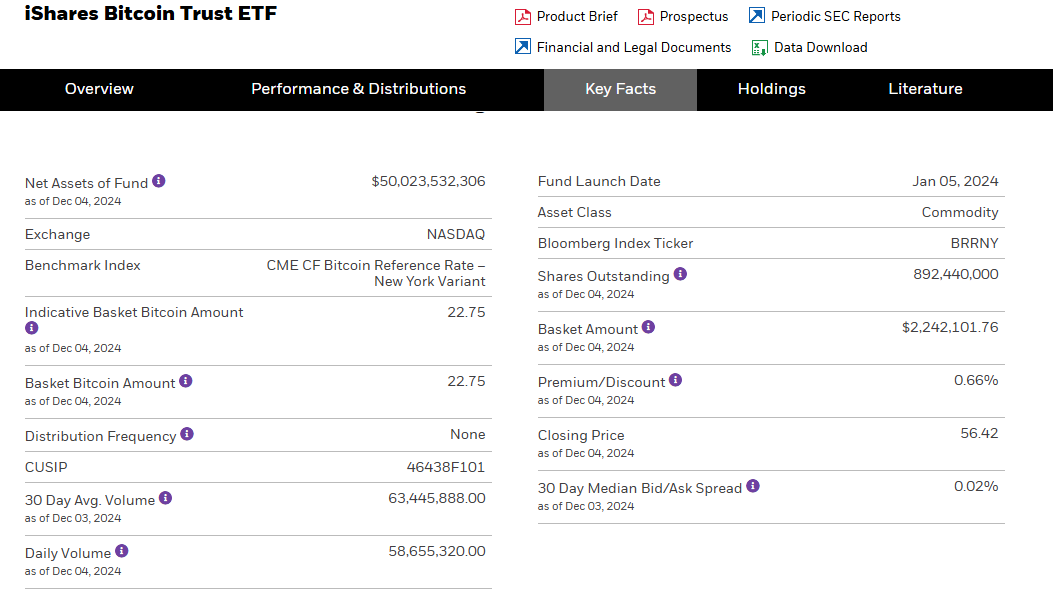Click the Exchange label

pos(57,234)
